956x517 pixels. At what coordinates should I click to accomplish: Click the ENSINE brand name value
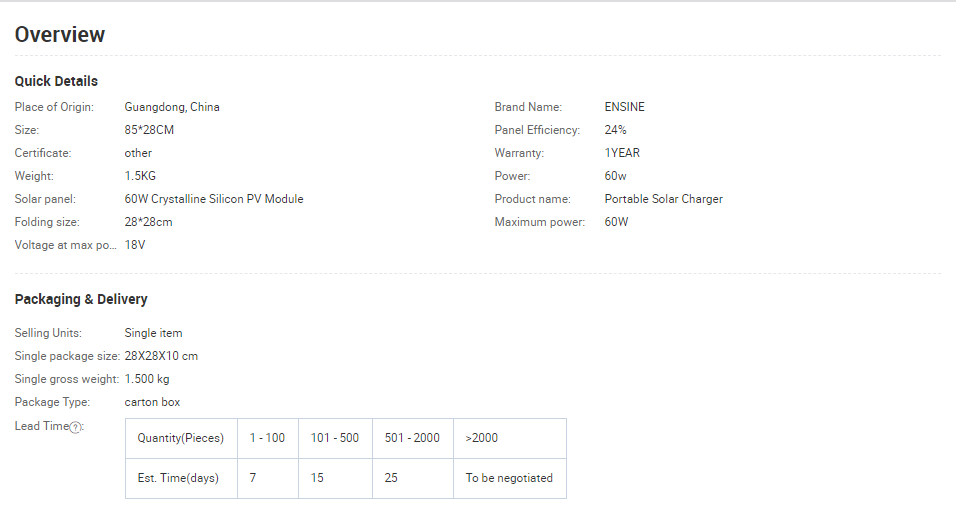625,107
